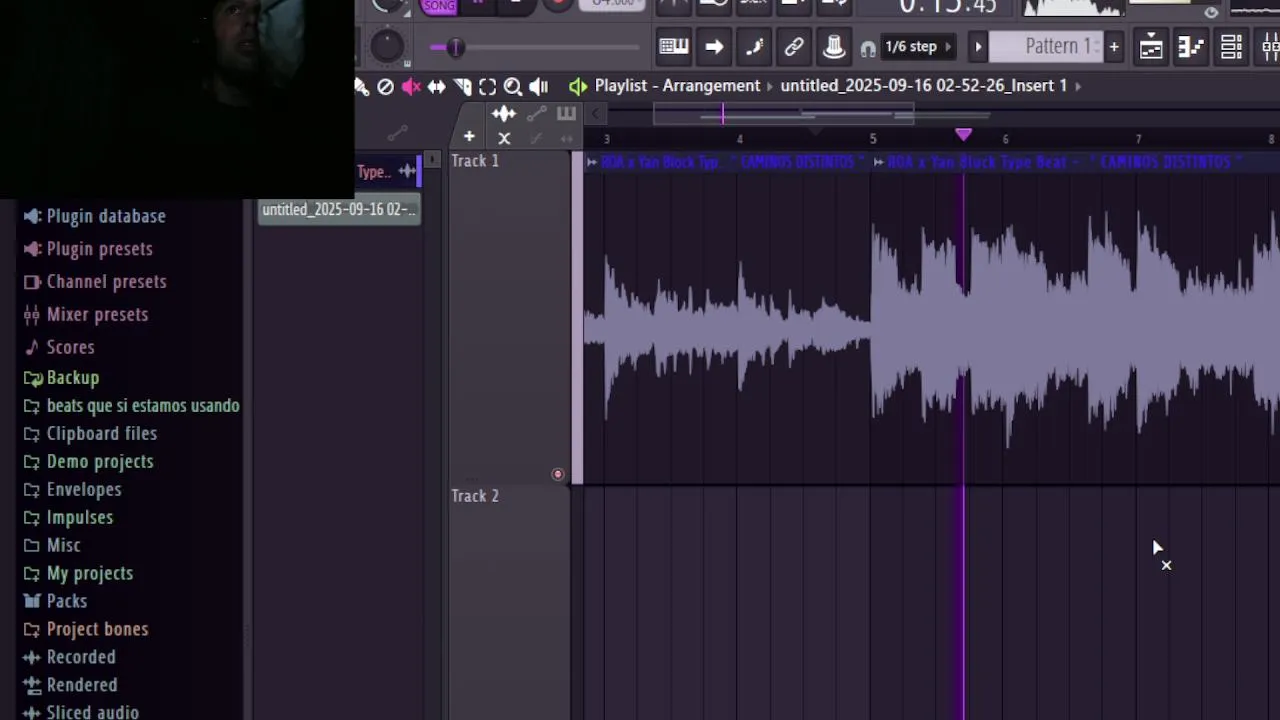Image resolution: width=1280 pixels, height=720 pixels.
Task: Click the waveform icon next to the Type.. tab
Action: click(407, 172)
